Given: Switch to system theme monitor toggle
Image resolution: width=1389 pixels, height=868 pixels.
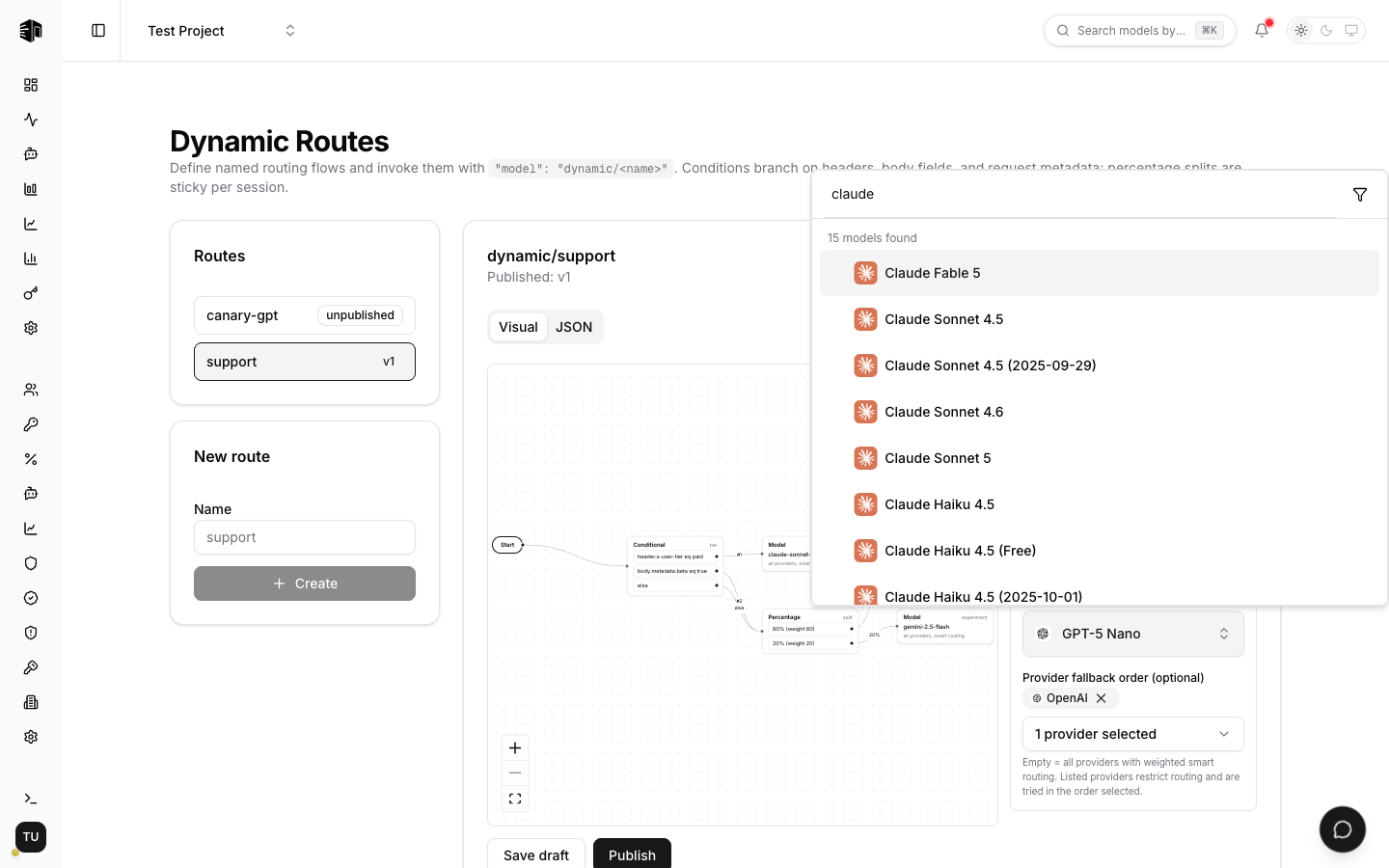Looking at the screenshot, I should [x=1351, y=31].
